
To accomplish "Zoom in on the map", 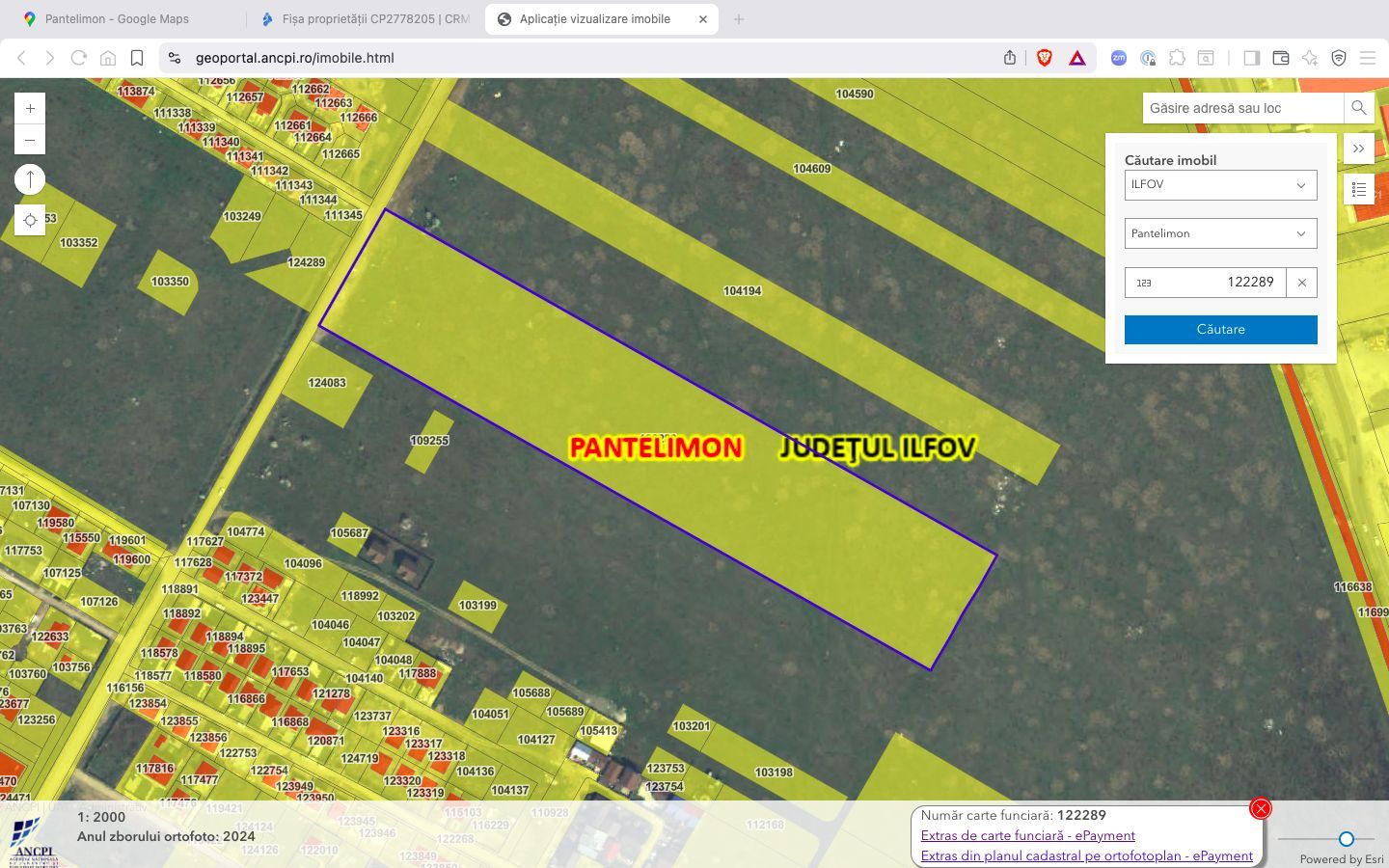I will (30, 109).
